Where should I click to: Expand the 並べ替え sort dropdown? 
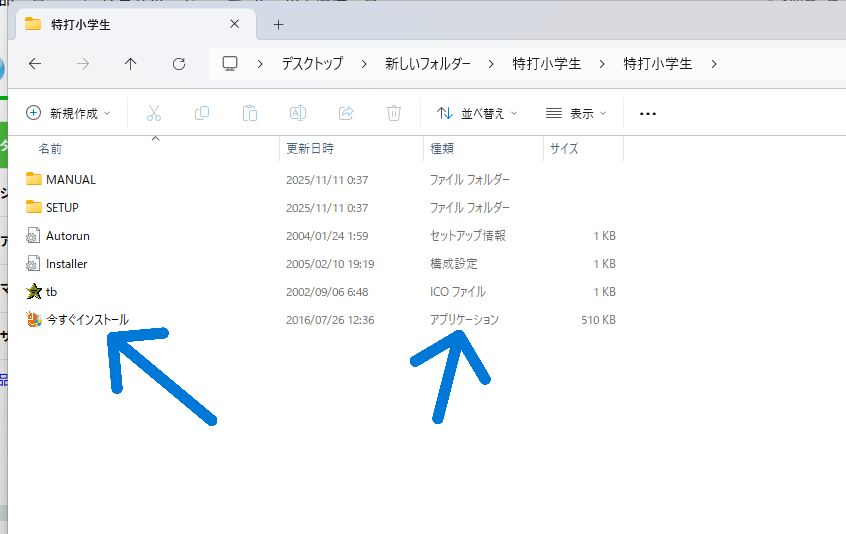pyautogui.click(x=478, y=113)
